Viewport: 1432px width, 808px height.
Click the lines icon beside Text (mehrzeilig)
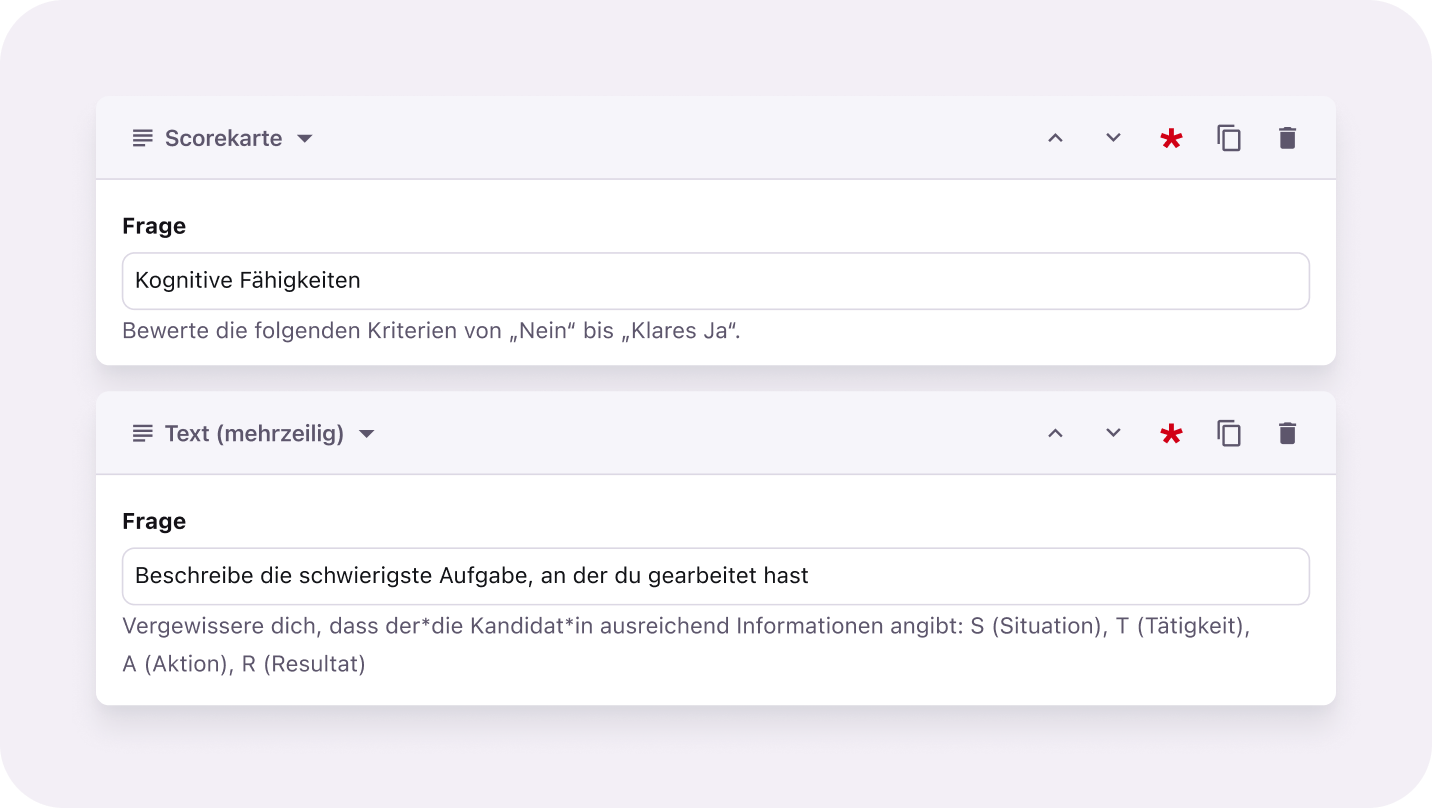pos(143,433)
